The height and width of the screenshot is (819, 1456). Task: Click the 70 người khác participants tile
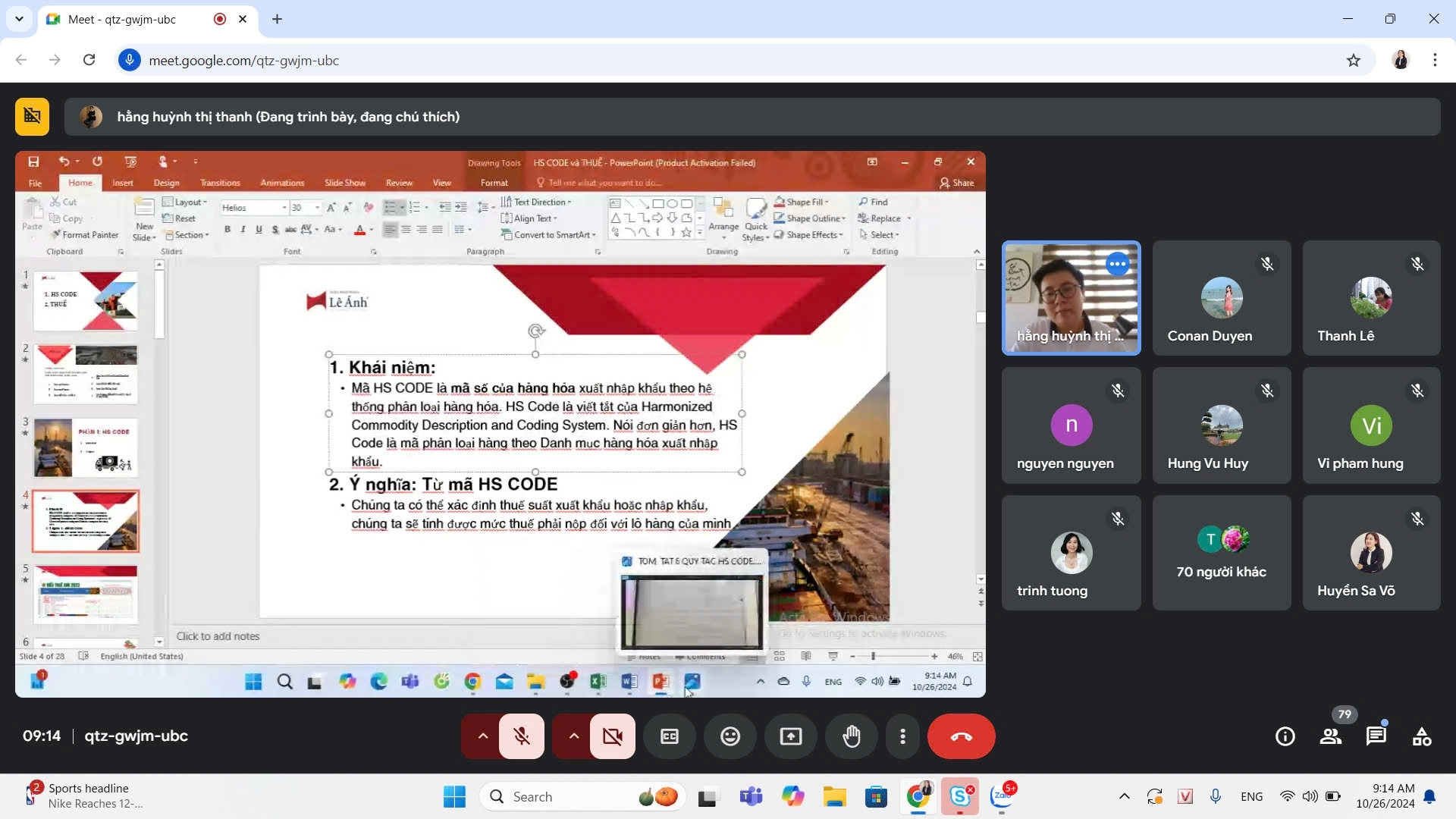[1222, 553]
